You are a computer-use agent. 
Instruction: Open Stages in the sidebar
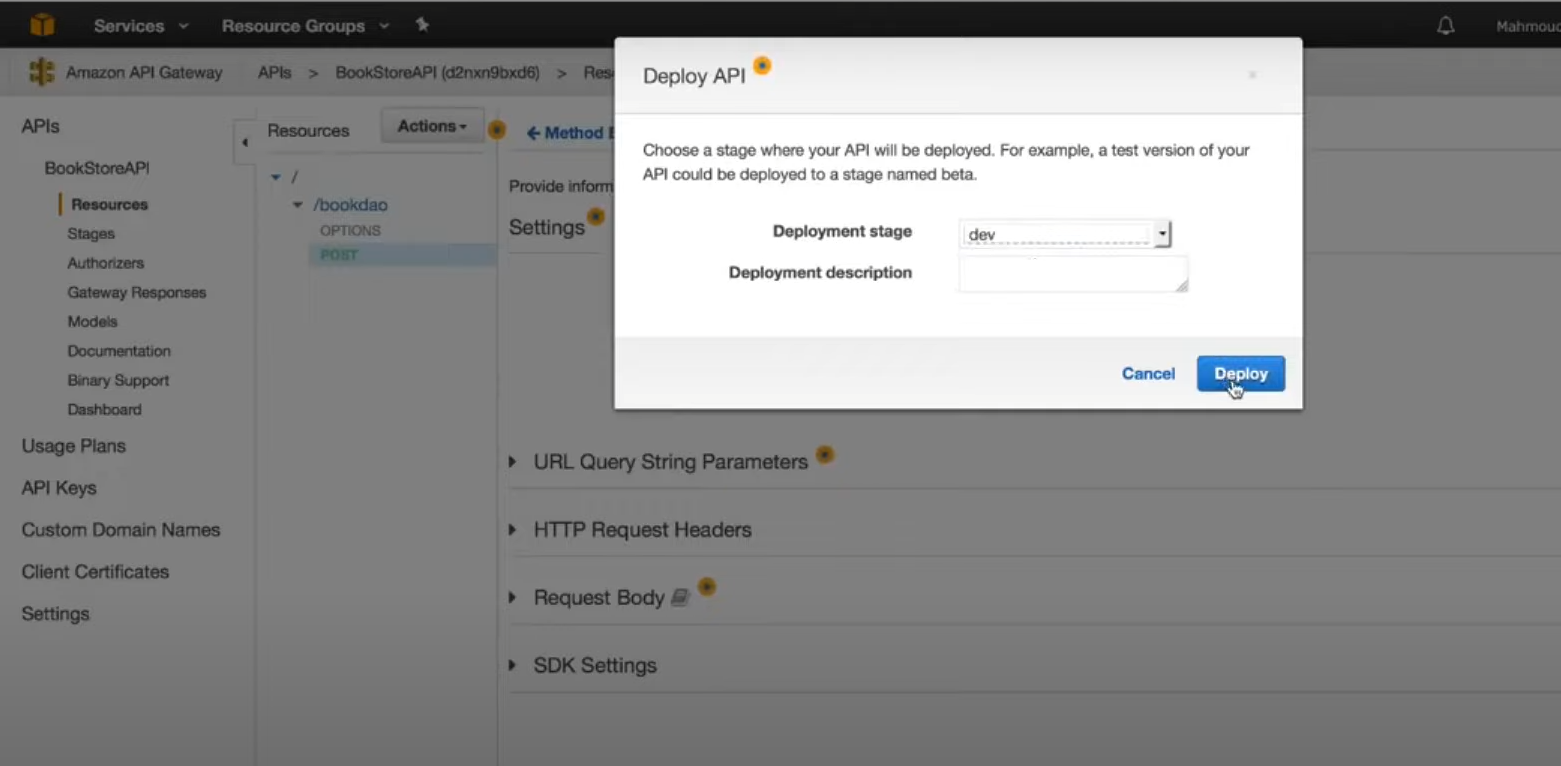(x=91, y=233)
